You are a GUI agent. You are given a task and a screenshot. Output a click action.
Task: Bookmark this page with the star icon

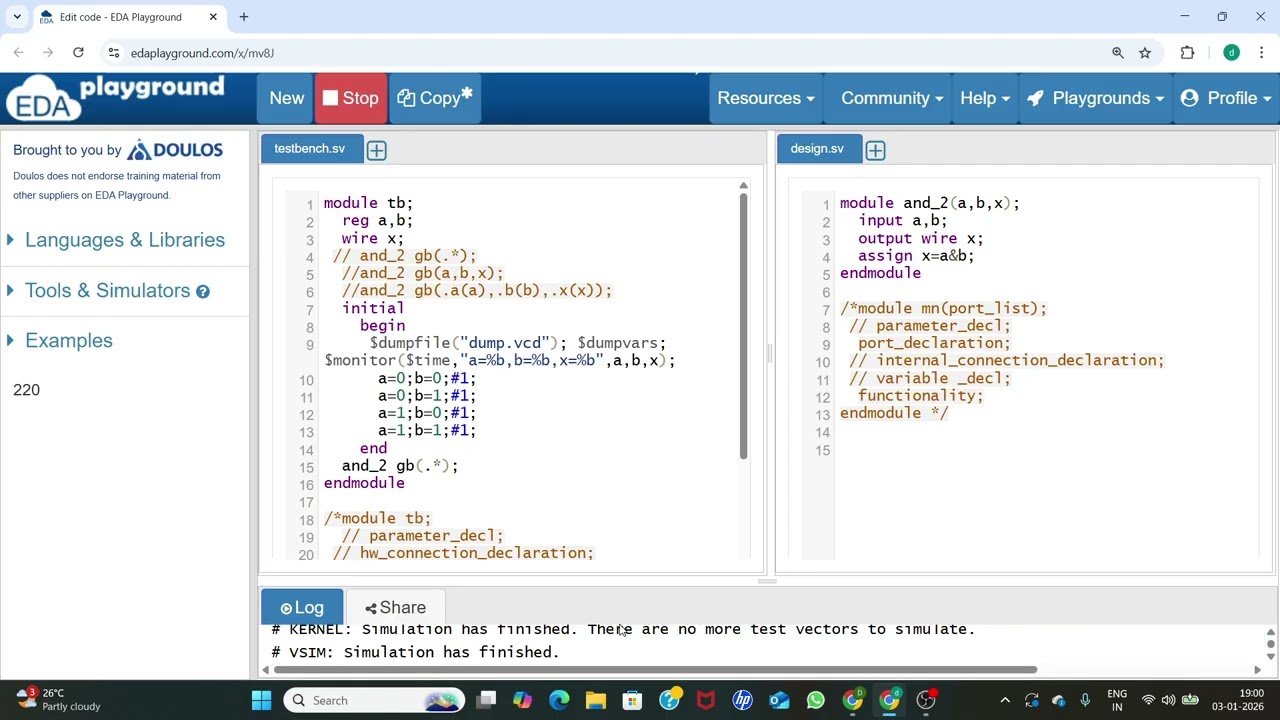1145,53
